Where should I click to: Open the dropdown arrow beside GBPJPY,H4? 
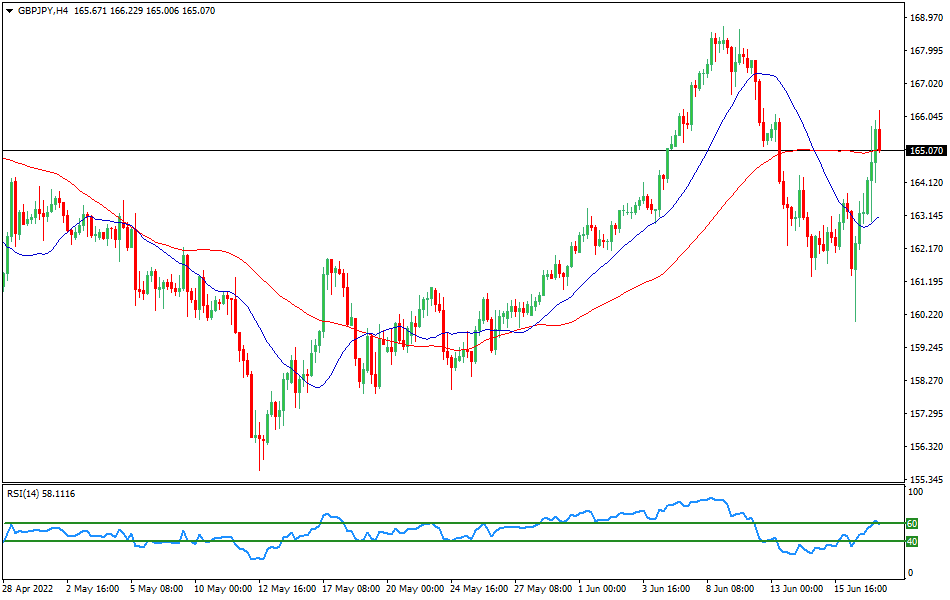click(9, 11)
